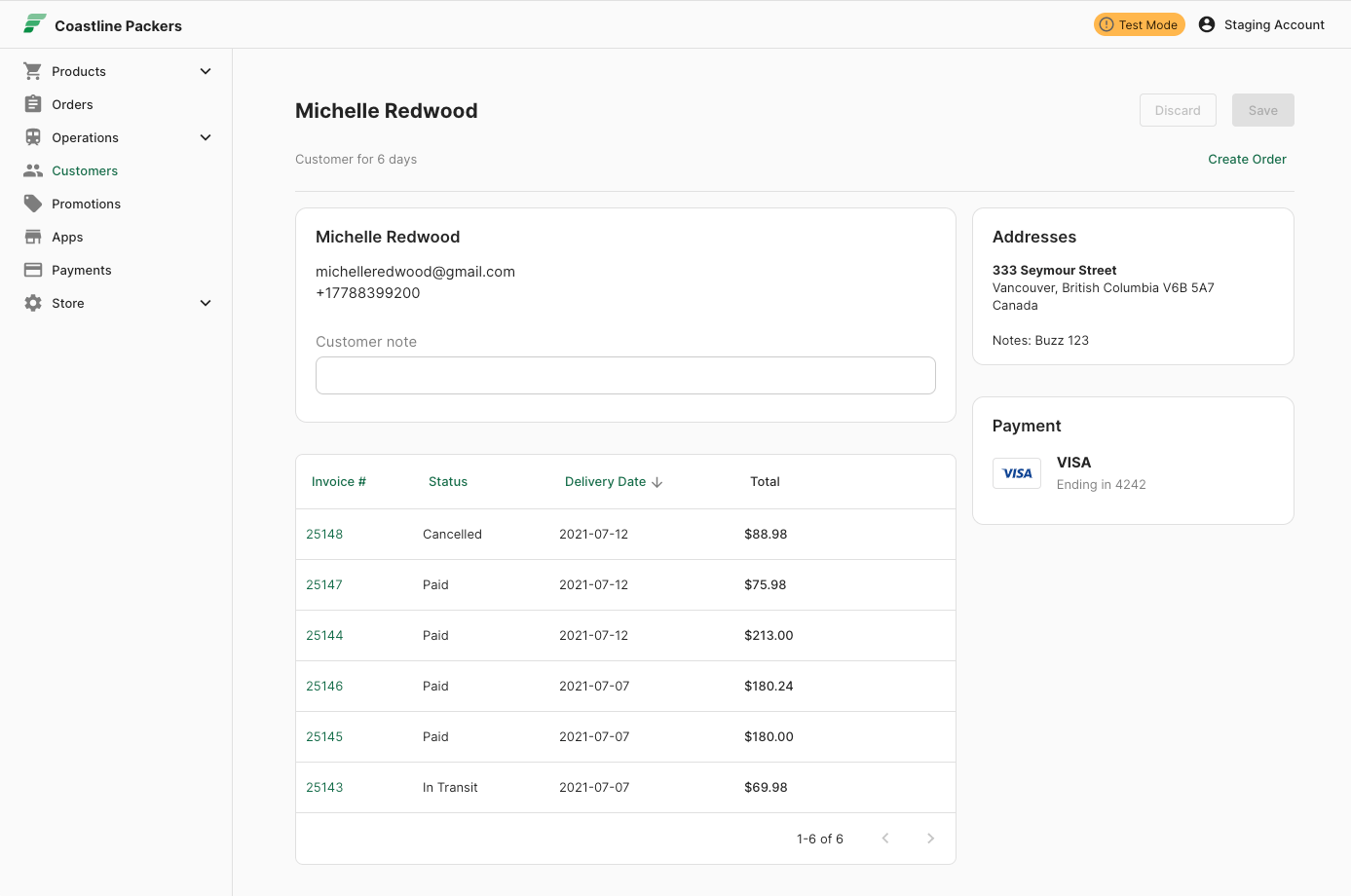Viewport: 1351px width, 896px height.
Task: Click the Discard button
Action: 1178,110
